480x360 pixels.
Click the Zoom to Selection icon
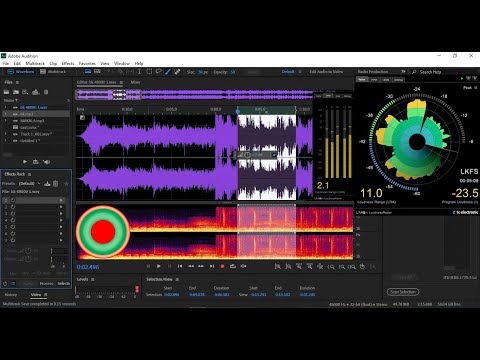(352, 267)
